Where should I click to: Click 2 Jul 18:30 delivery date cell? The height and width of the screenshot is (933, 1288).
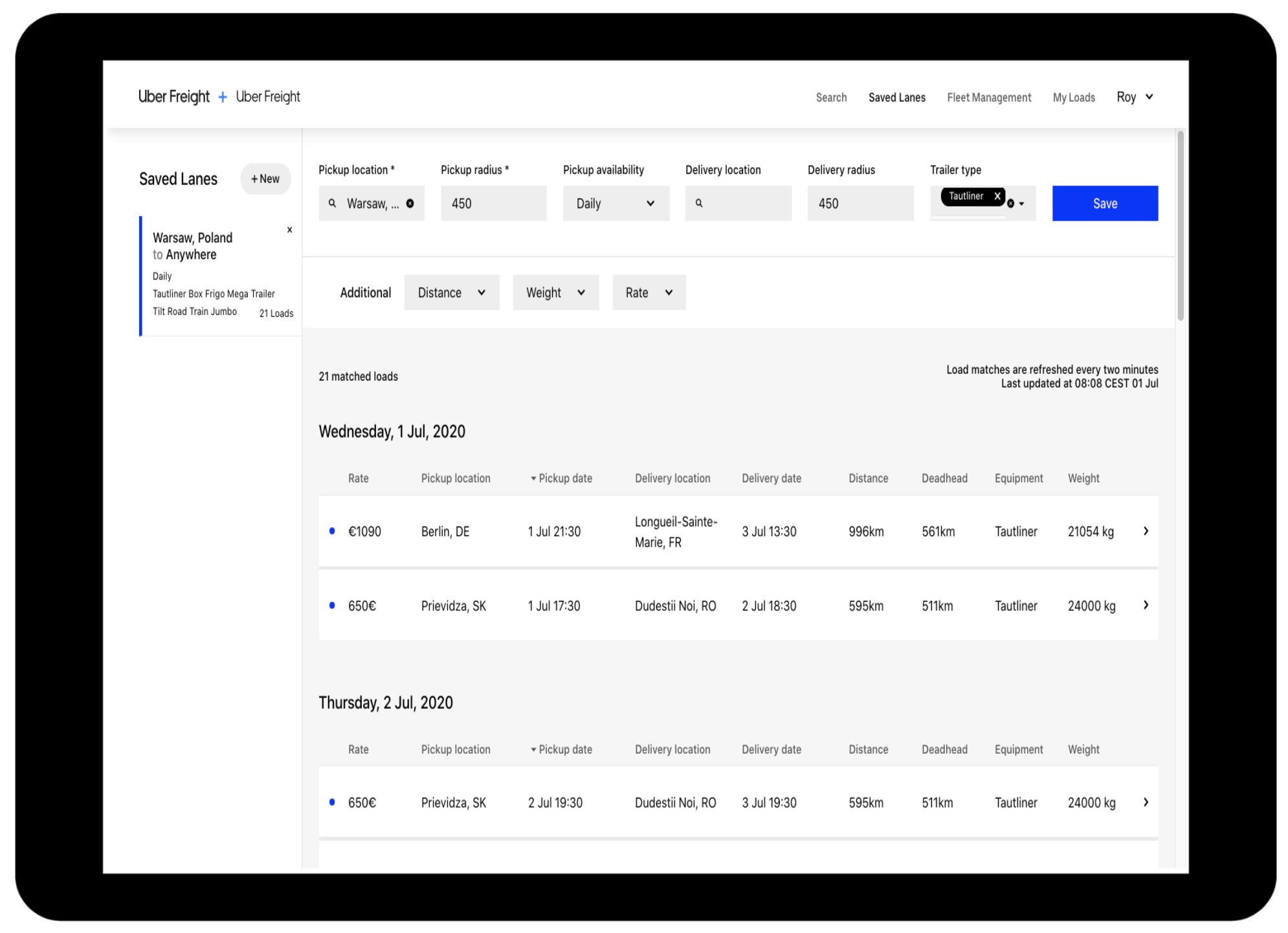769,606
